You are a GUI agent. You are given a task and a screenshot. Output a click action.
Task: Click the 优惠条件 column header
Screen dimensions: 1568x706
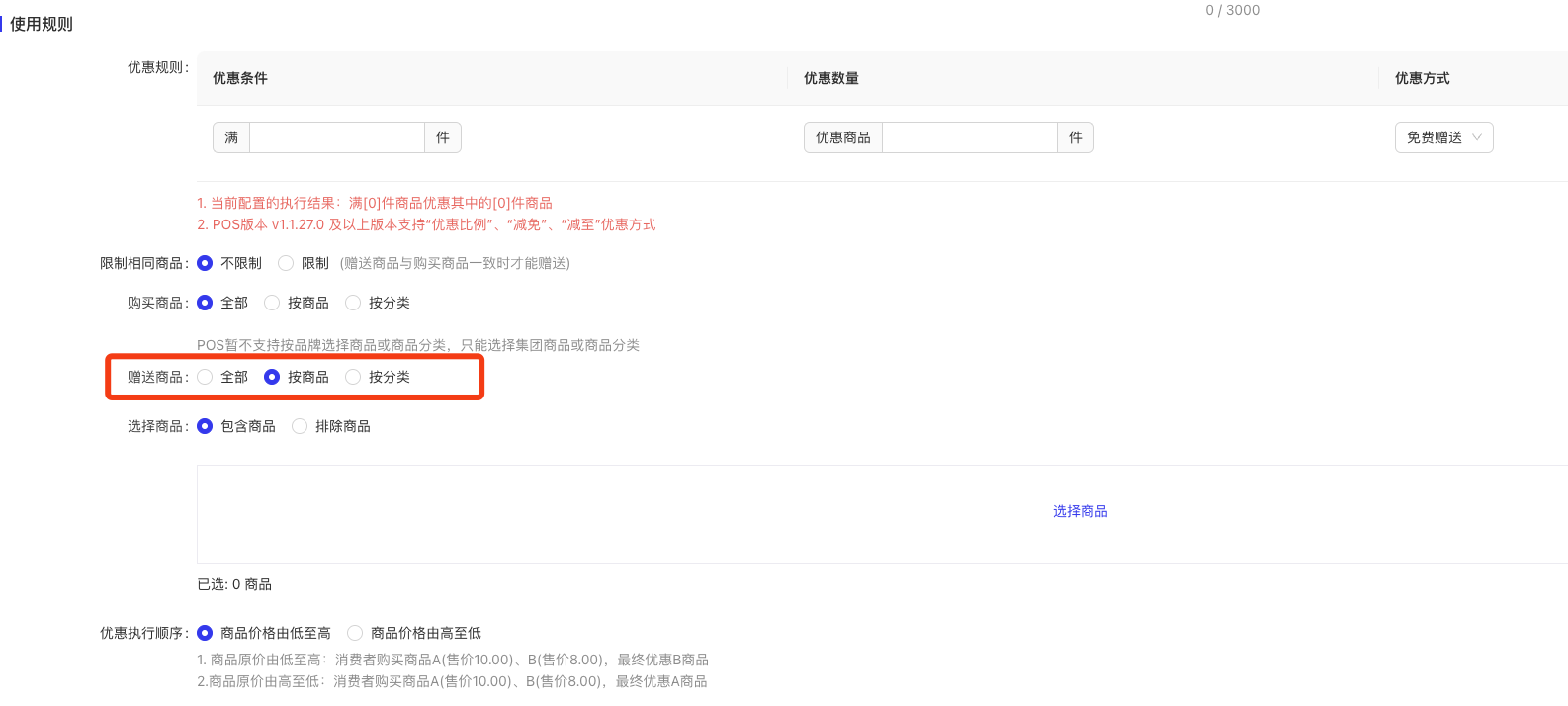[x=240, y=78]
